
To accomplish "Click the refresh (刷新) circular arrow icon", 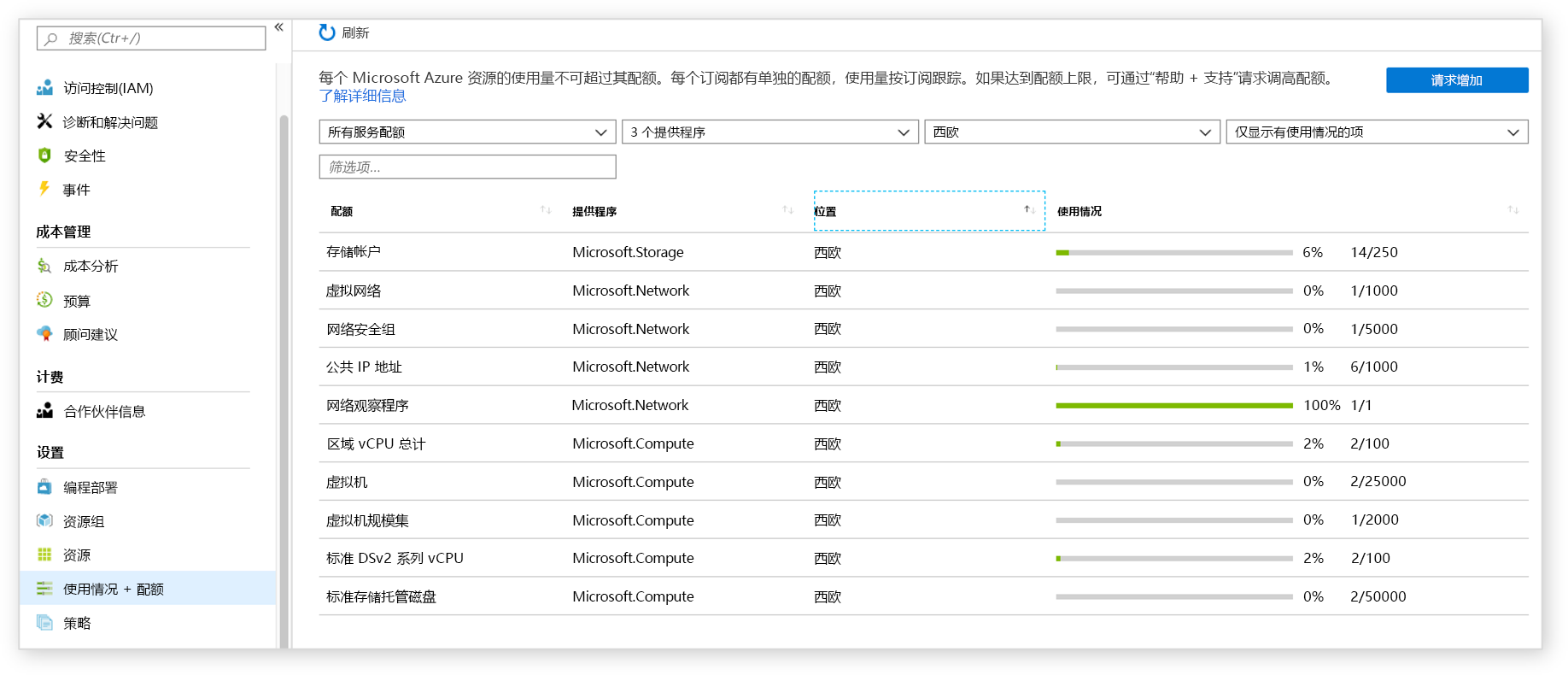I will (x=327, y=32).
